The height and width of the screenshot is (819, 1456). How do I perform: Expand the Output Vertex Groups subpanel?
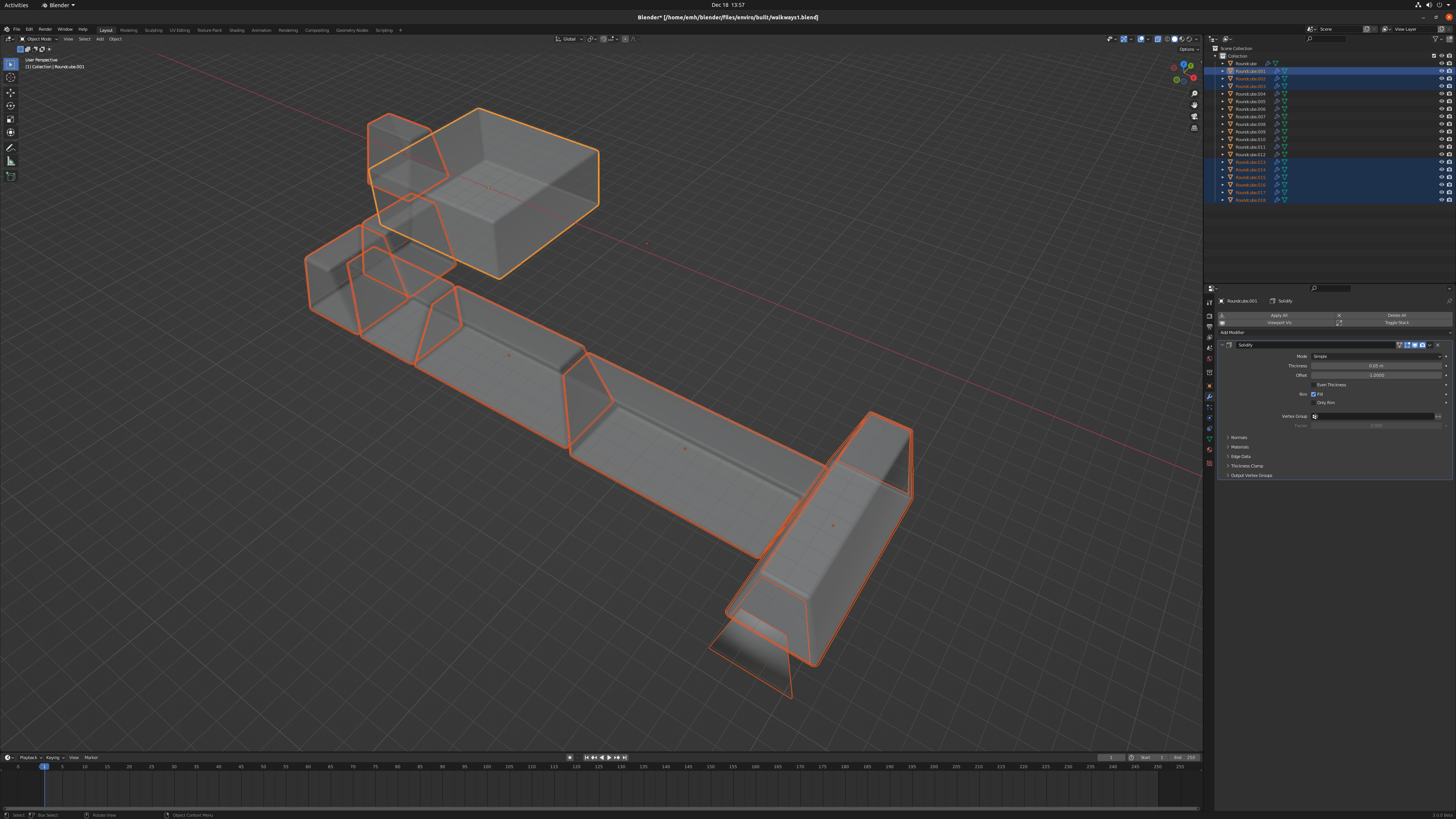1251,476
